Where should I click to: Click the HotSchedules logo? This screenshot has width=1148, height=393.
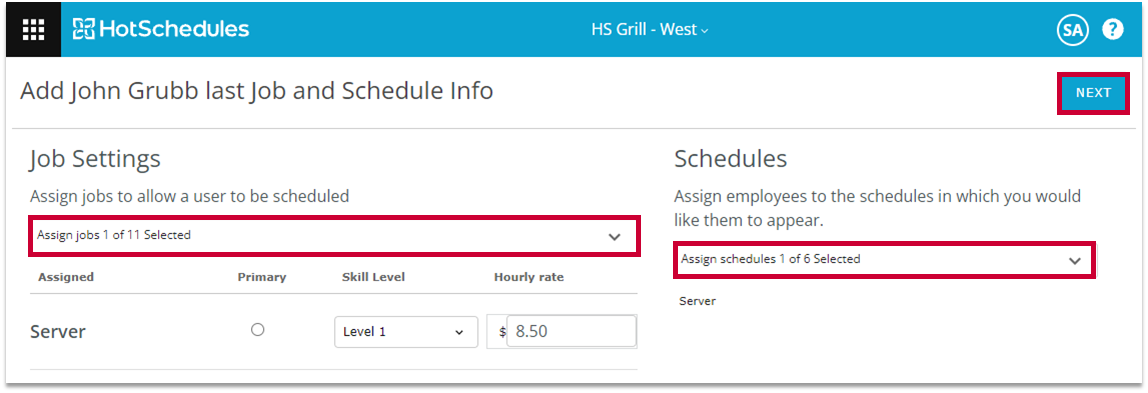pyautogui.click(x=161, y=29)
